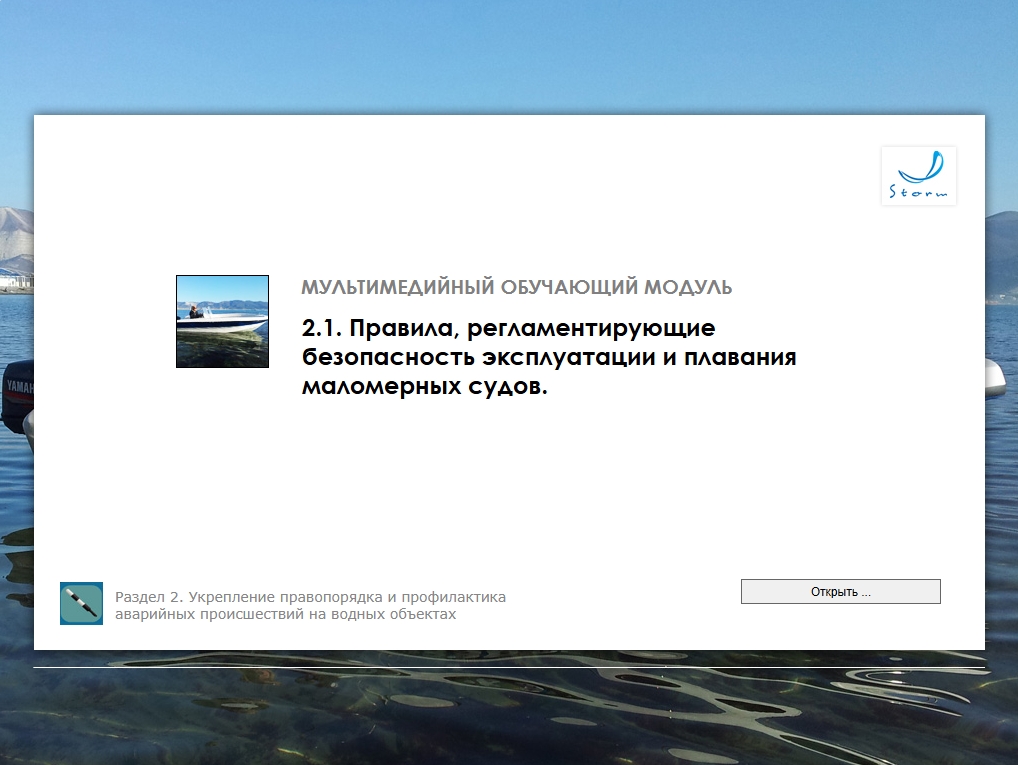Click the white buildings on the left shoreline
Viewport: 1018px width, 765px height.
point(14,282)
